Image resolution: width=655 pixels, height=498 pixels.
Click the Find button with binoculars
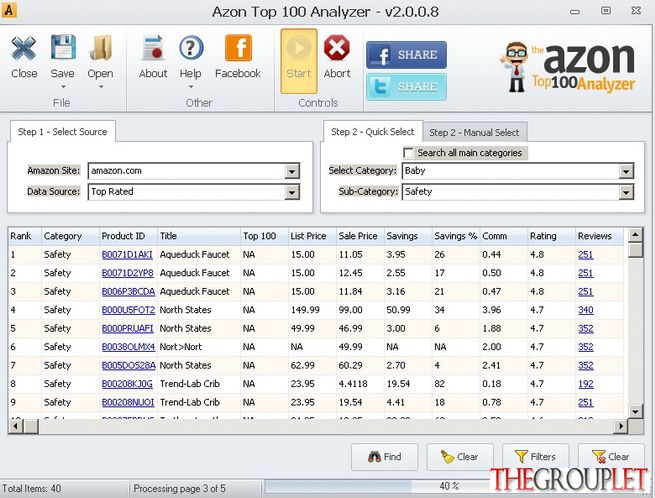[384, 457]
